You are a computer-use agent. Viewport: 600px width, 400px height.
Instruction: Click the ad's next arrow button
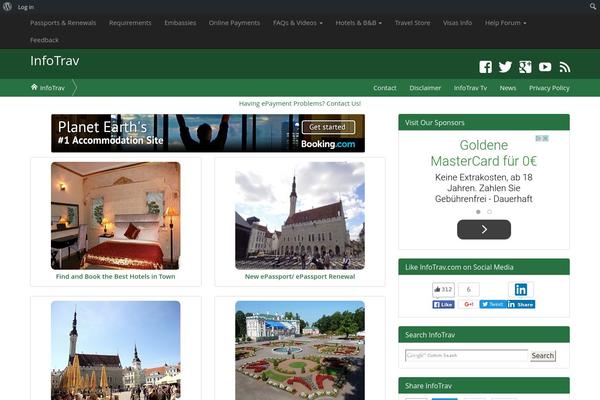coord(484,229)
